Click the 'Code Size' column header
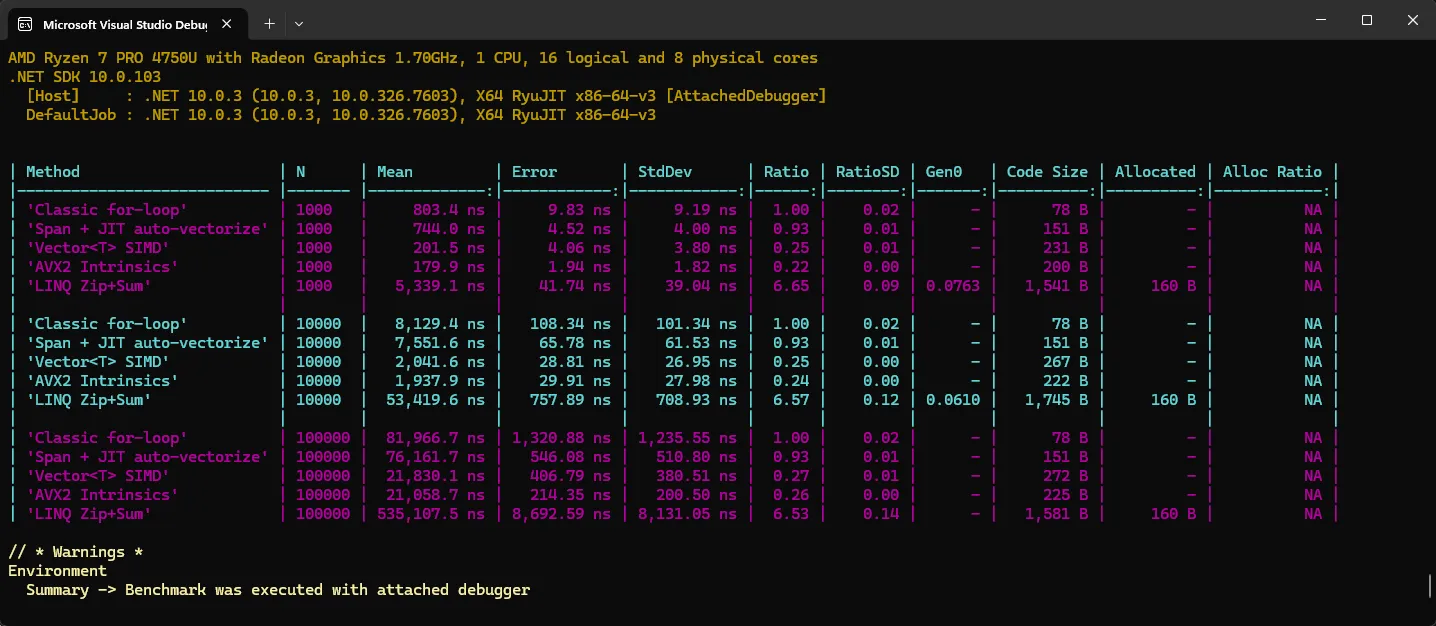This screenshot has width=1436, height=626. point(1047,172)
